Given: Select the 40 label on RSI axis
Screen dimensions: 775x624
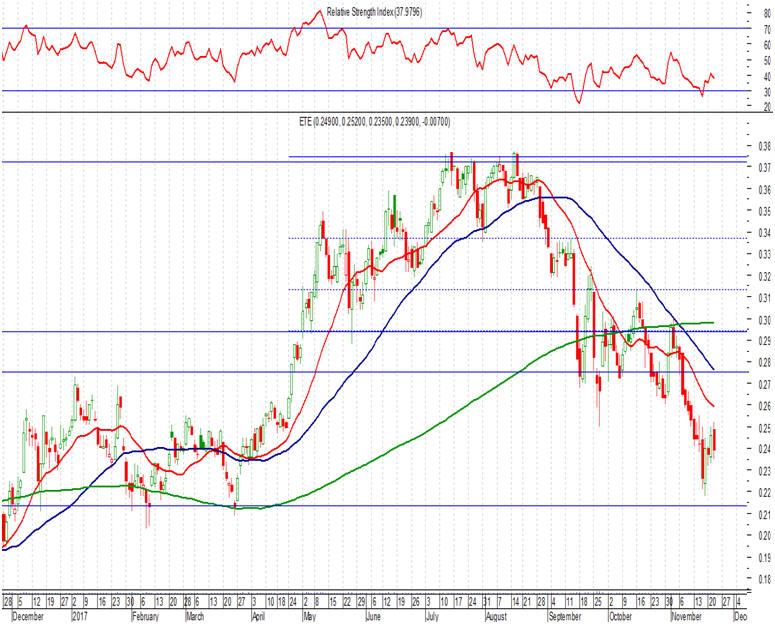Looking at the screenshot, I should pyautogui.click(x=767, y=76).
